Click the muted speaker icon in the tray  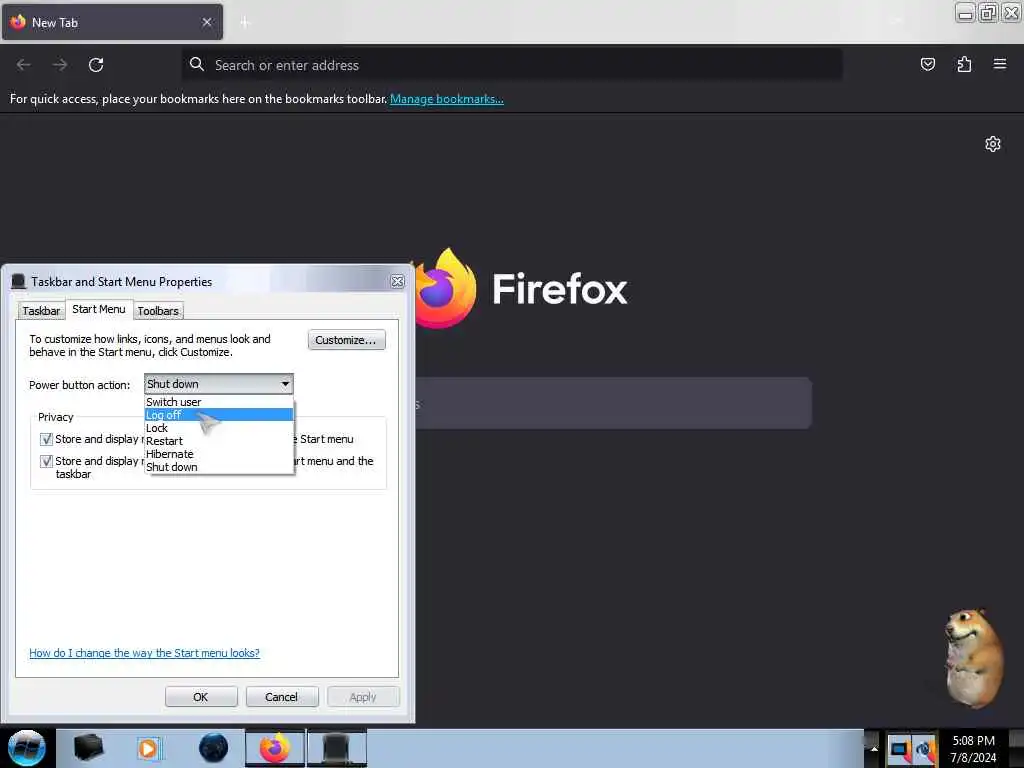925,750
